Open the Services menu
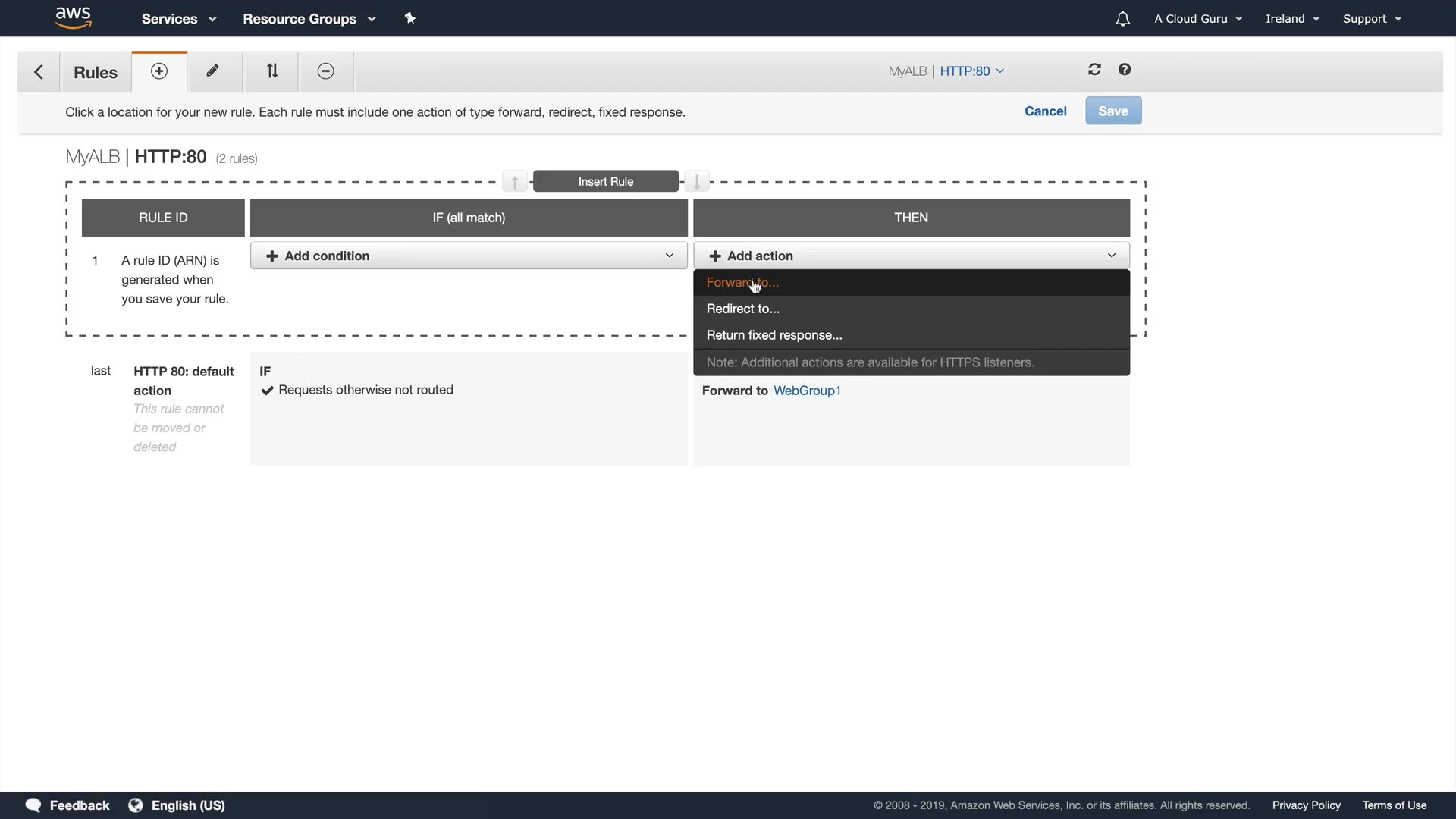Viewport: 1456px width, 819px height. point(178,19)
